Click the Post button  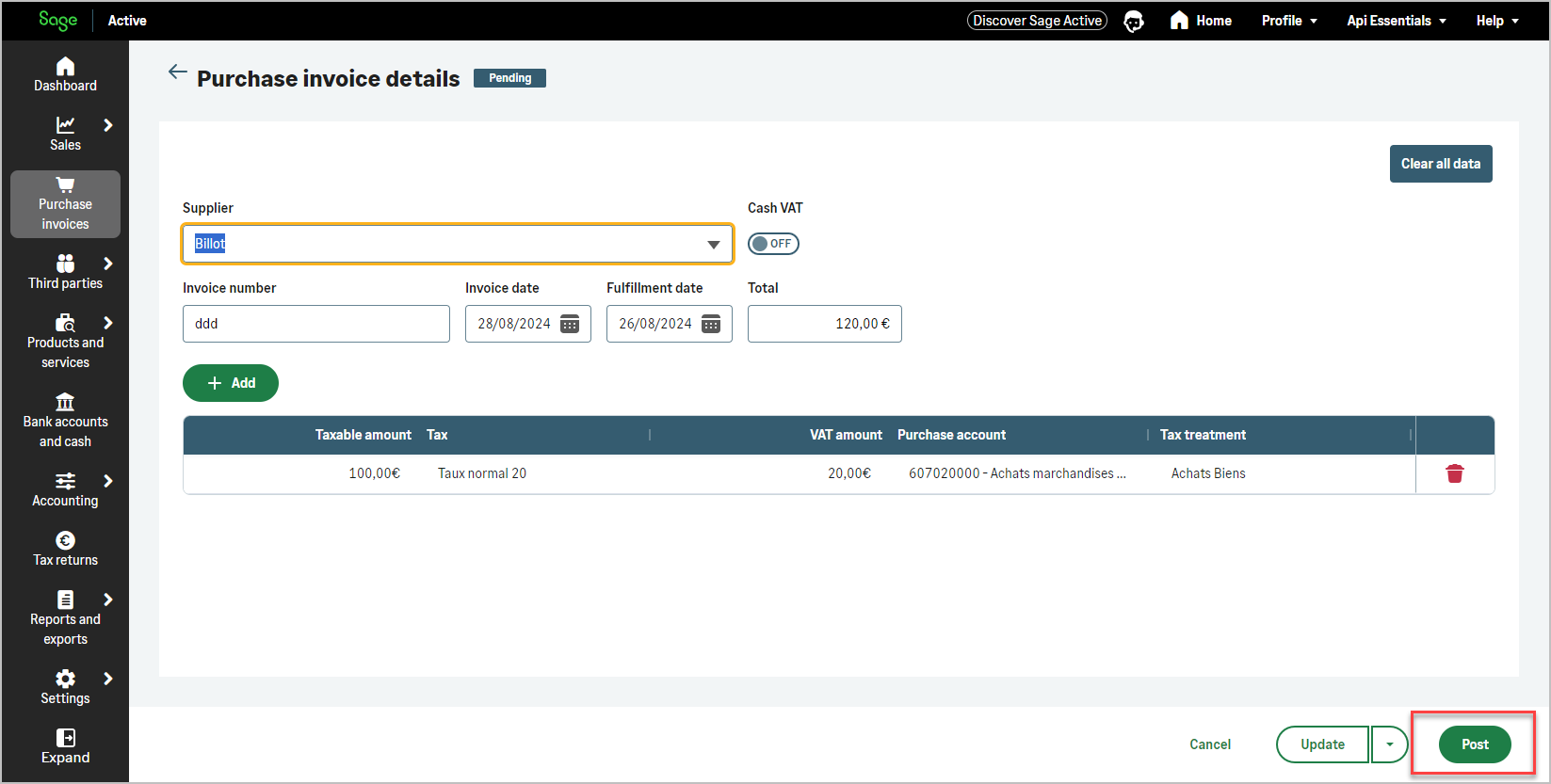click(x=1475, y=744)
